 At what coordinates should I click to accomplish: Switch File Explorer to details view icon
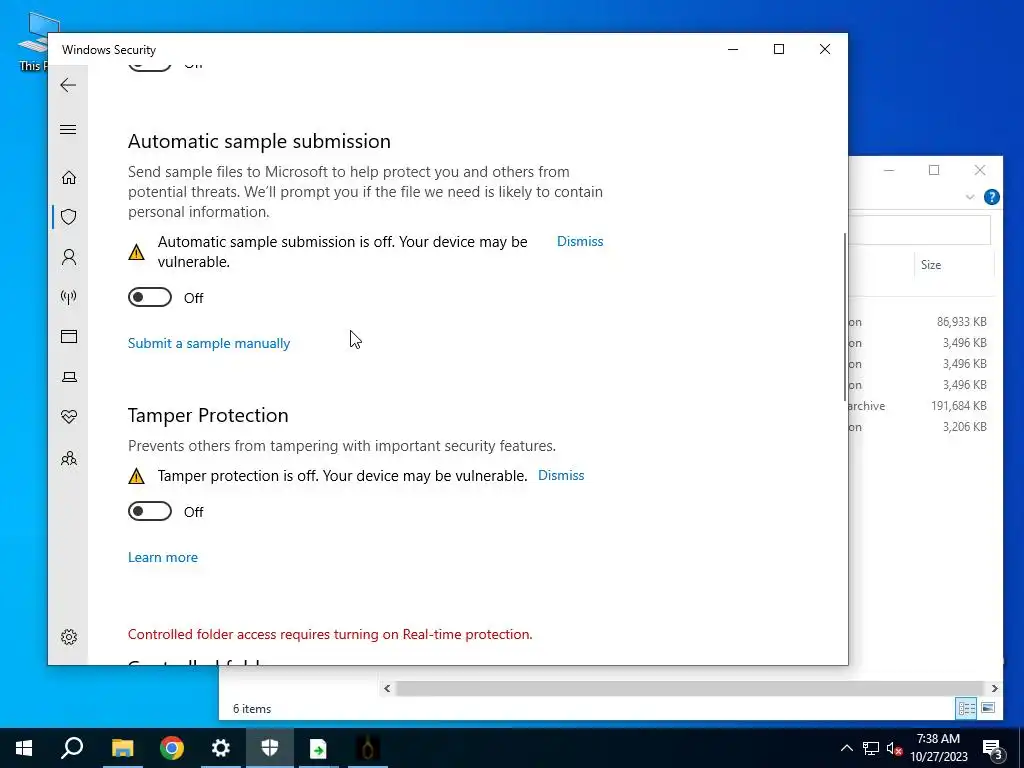click(x=967, y=708)
